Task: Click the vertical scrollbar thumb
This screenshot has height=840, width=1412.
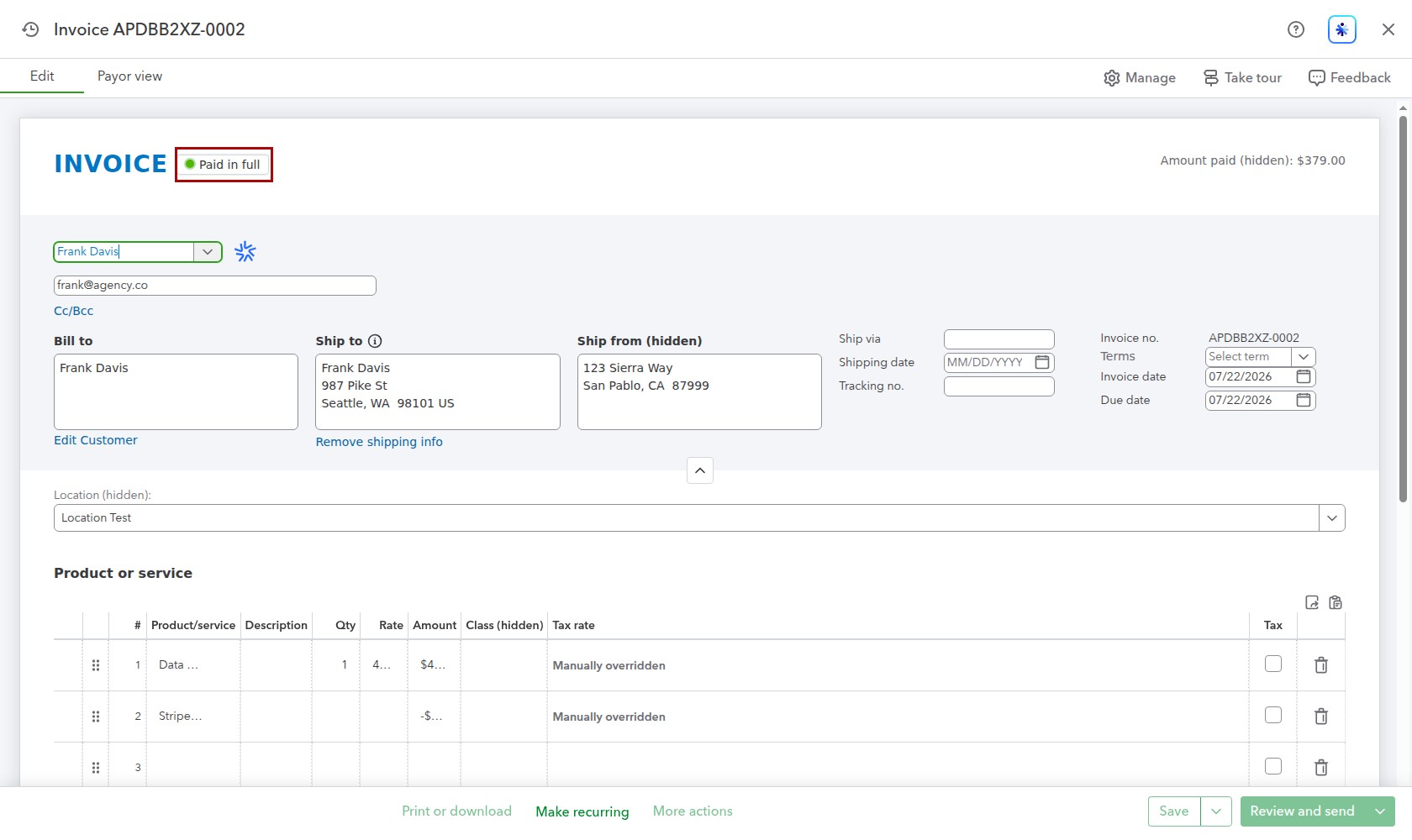Action: [x=1403, y=309]
